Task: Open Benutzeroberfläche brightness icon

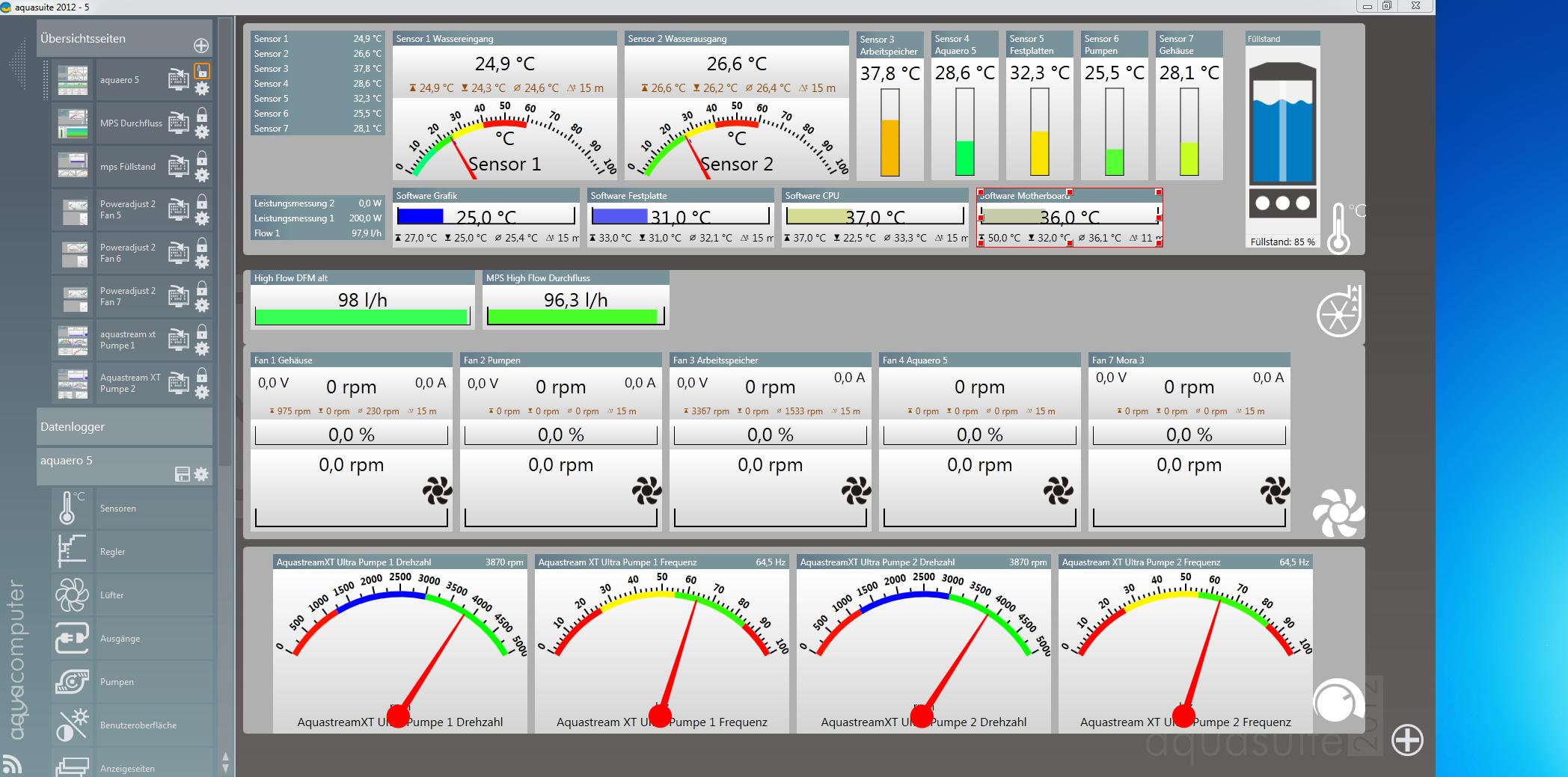Action: [72, 725]
